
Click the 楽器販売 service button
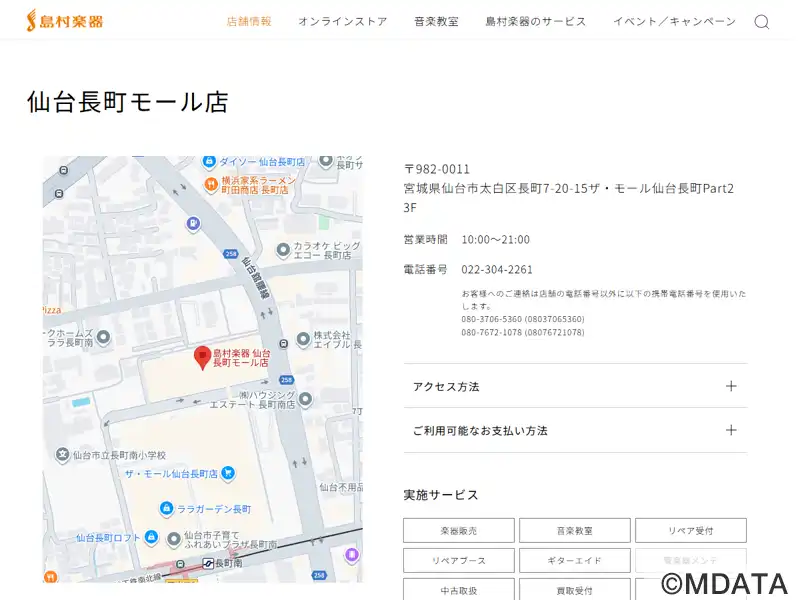pyautogui.click(x=459, y=531)
